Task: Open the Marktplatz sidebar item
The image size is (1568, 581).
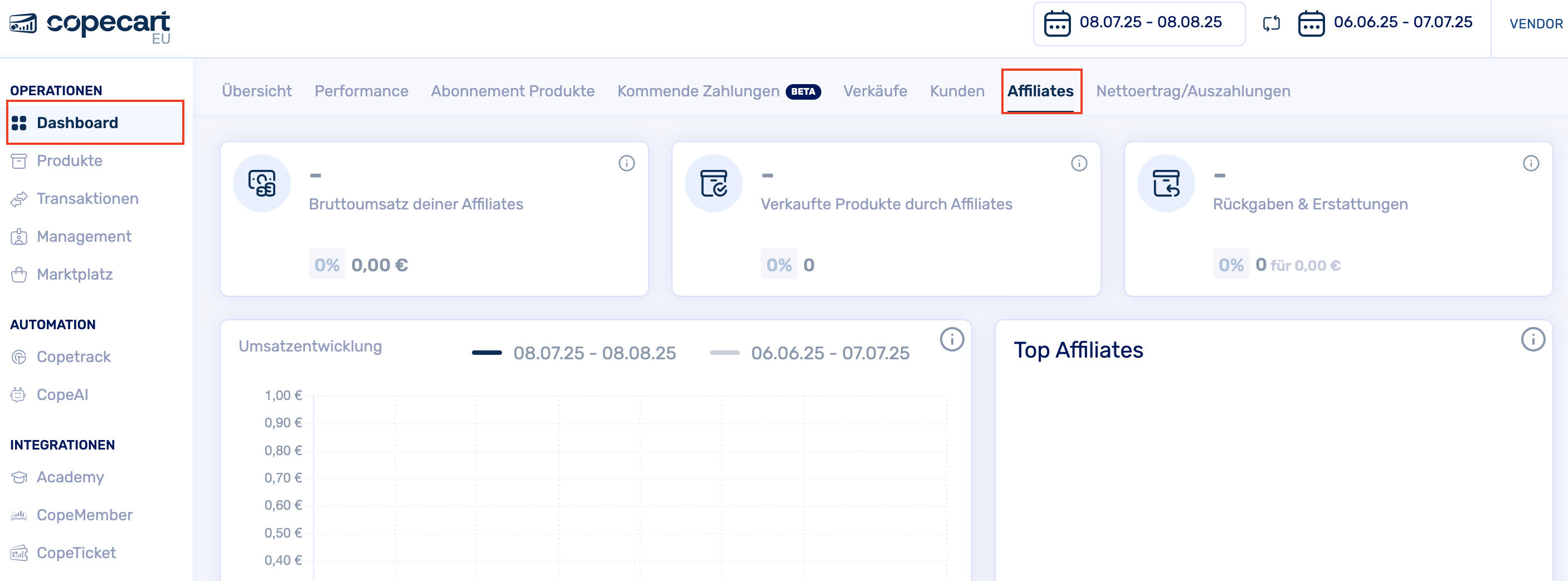Action: 74,275
